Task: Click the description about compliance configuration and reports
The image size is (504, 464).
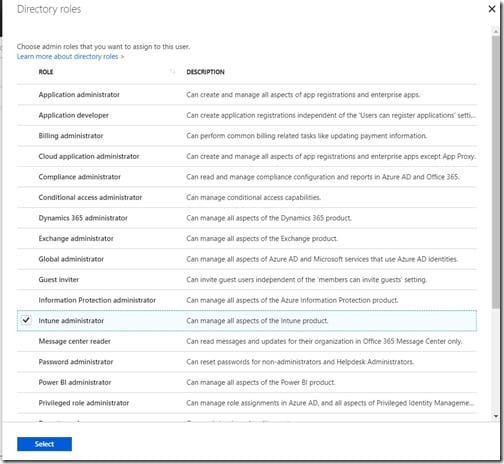Action: point(323,177)
